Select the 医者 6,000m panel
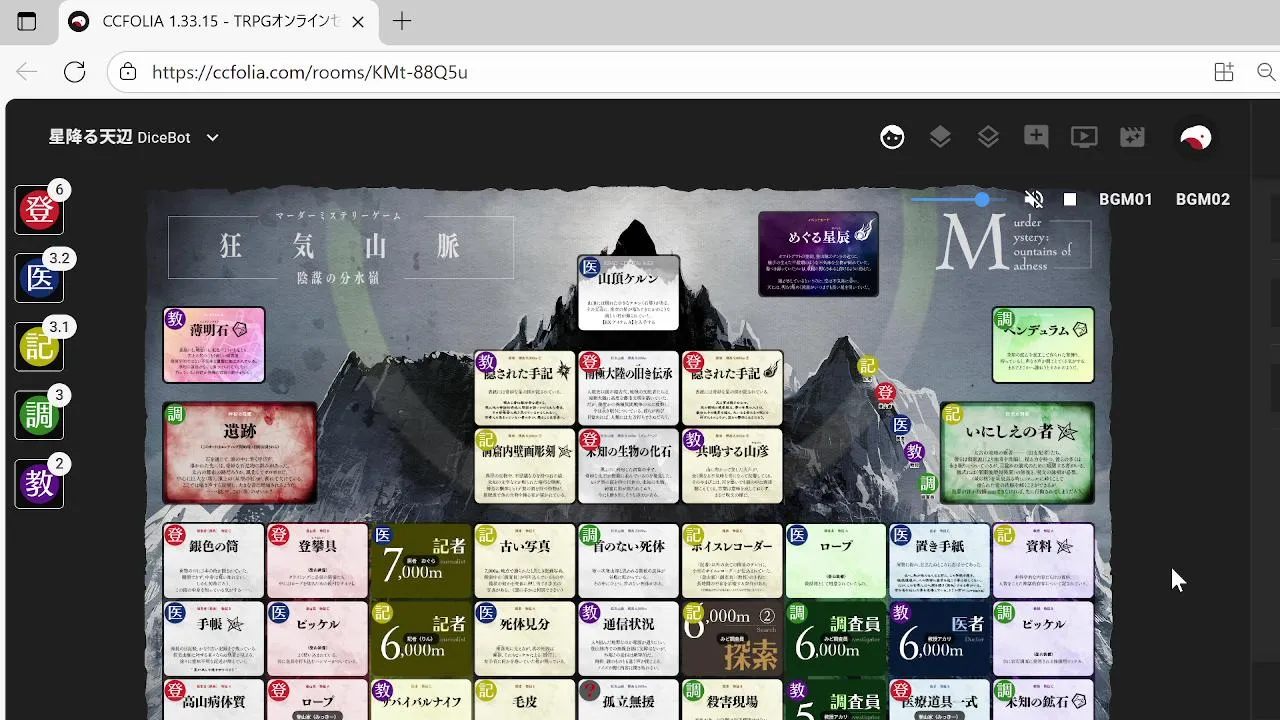The width and height of the screenshot is (1280, 720). click(940, 639)
